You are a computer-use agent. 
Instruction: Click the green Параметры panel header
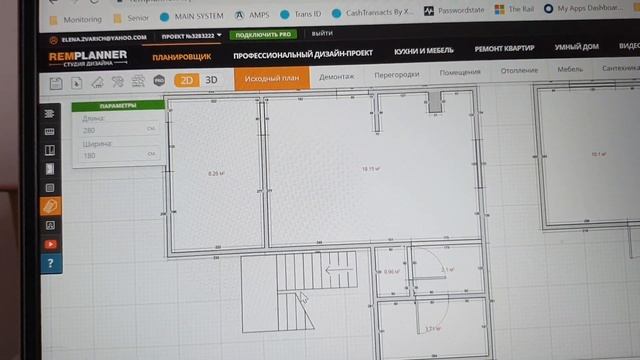click(118, 106)
